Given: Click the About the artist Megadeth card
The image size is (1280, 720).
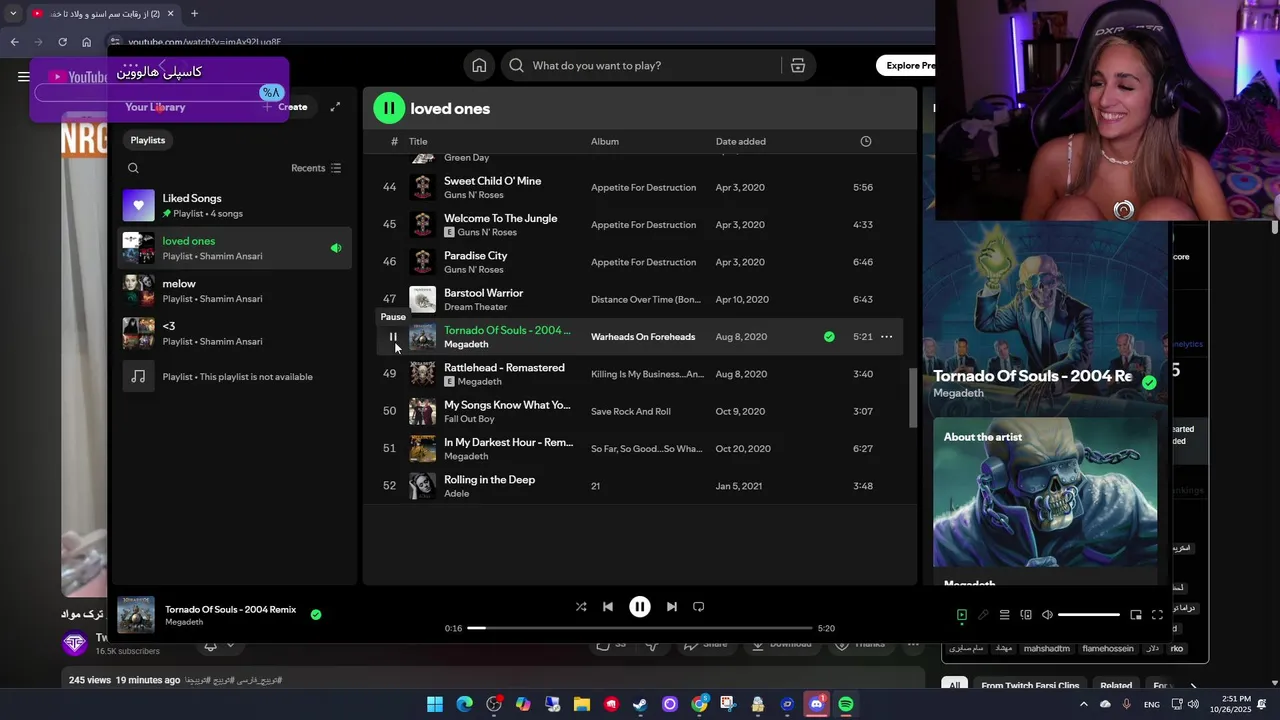Looking at the screenshot, I should (1045, 500).
